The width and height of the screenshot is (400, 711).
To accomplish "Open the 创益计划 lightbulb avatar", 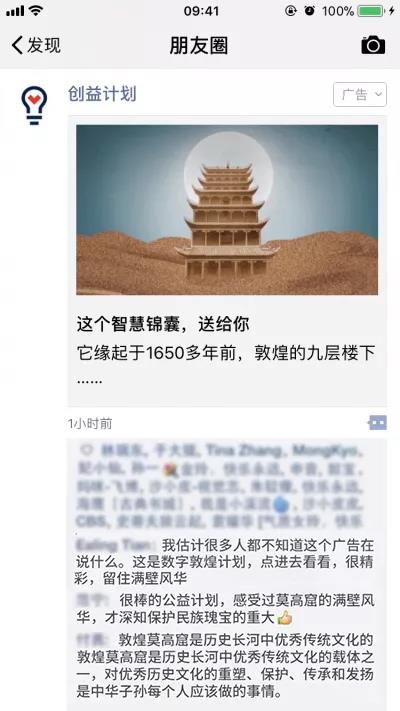I will (34, 105).
